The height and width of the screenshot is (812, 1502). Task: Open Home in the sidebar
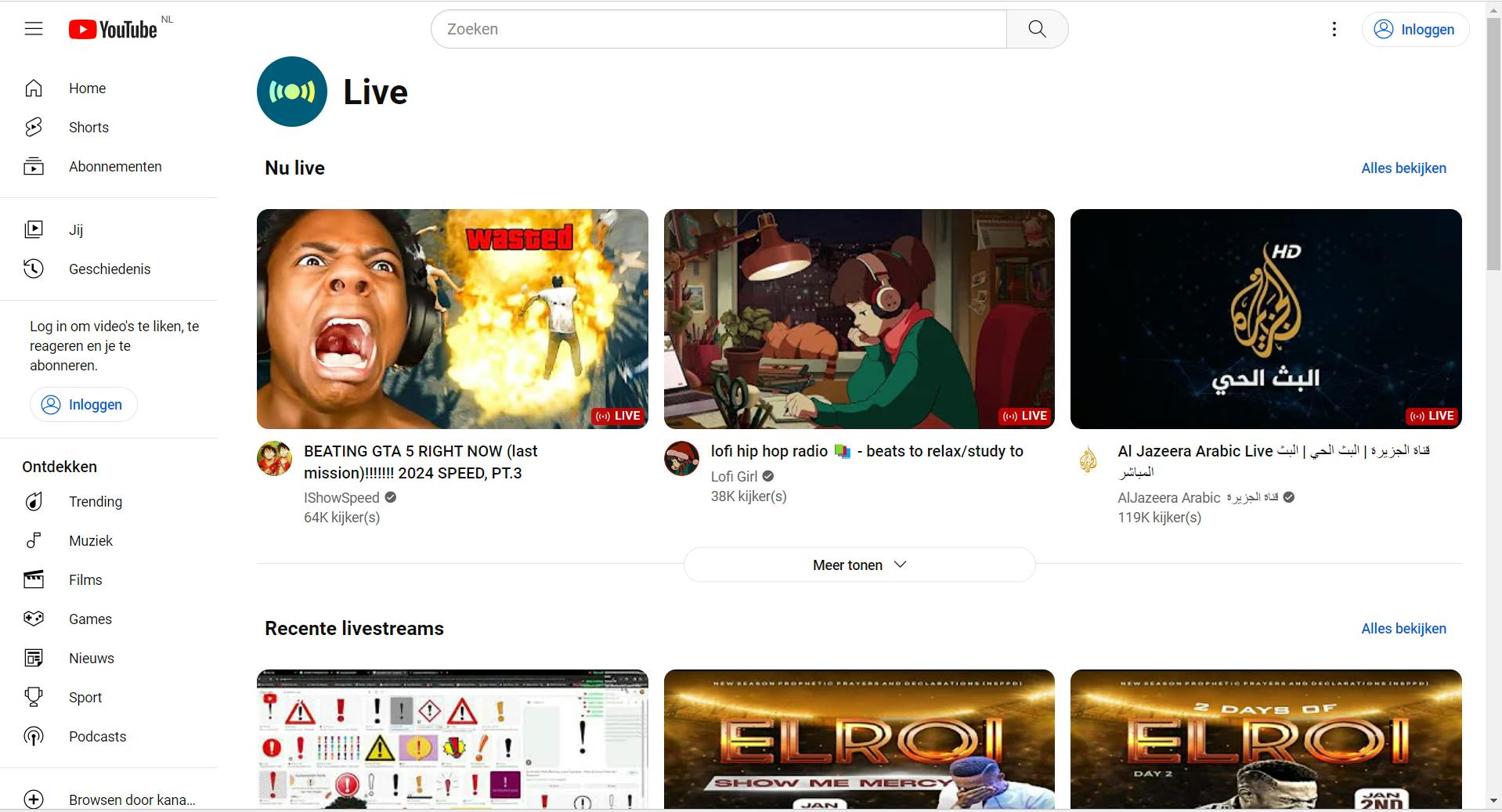109,88
